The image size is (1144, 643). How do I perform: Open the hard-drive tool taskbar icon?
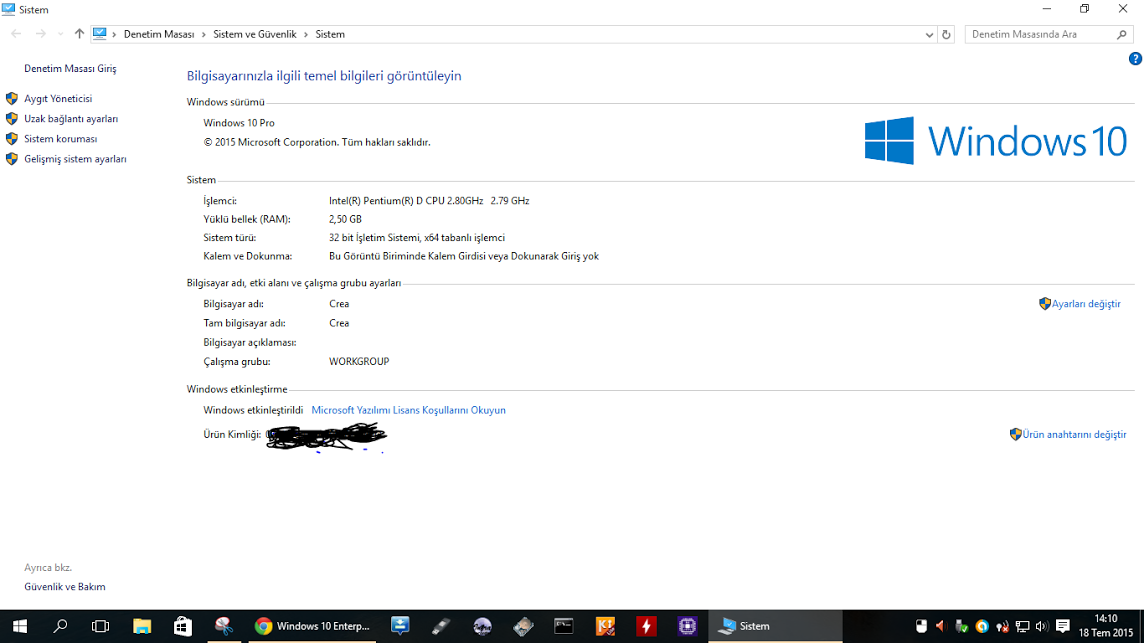523,626
